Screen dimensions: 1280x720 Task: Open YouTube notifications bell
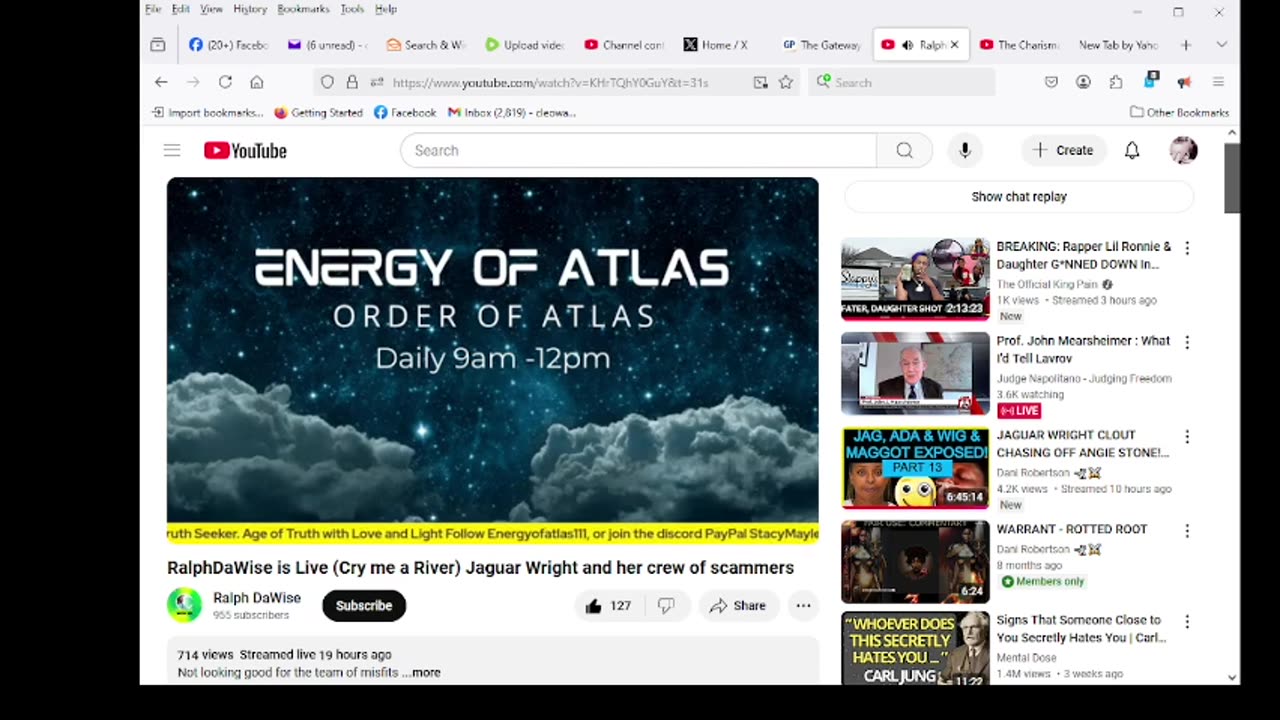click(x=1132, y=150)
